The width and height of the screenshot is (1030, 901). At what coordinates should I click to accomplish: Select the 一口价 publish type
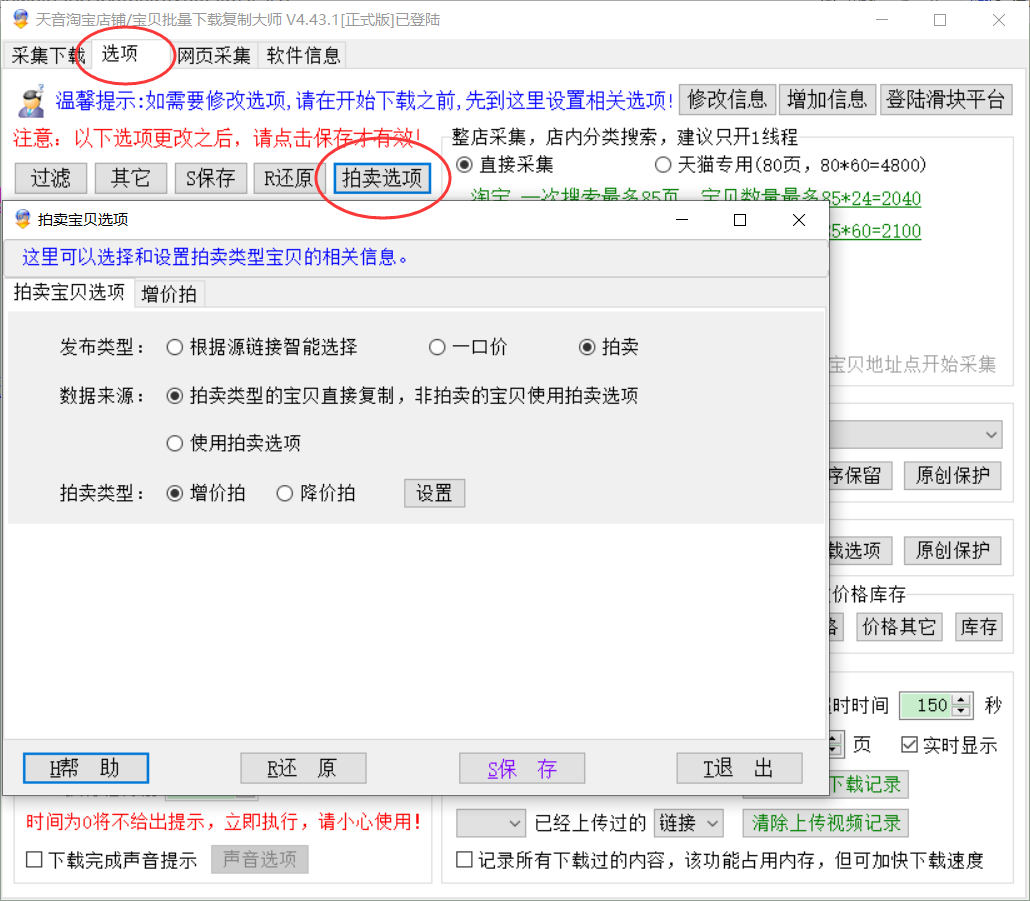click(437, 348)
